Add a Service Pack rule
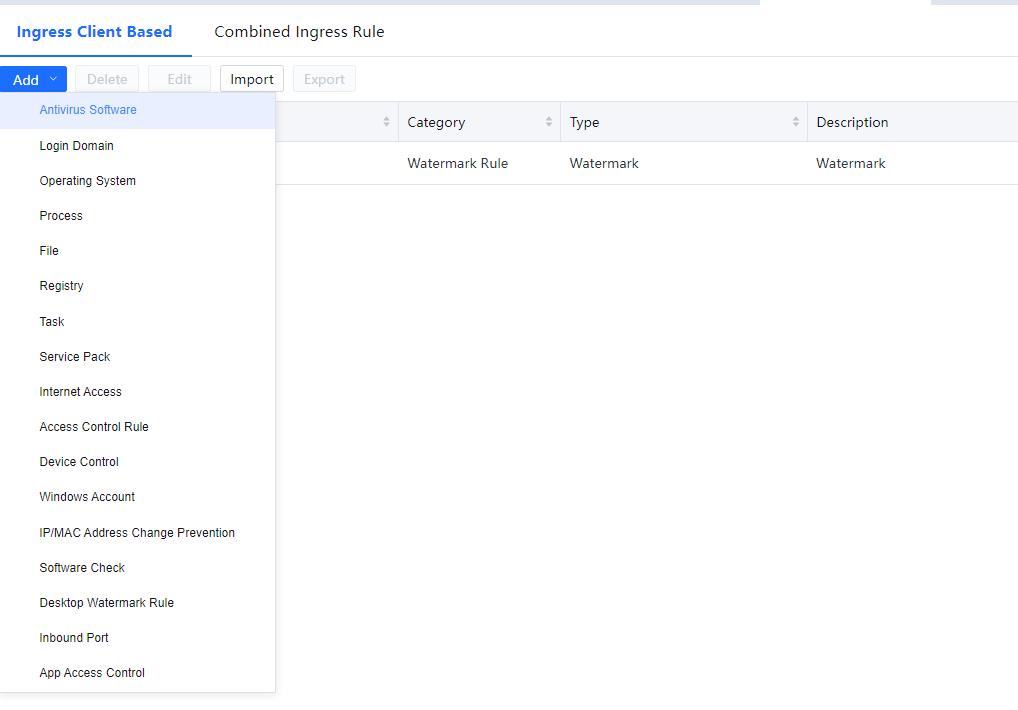The height and width of the screenshot is (710, 1018). [75, 357]
